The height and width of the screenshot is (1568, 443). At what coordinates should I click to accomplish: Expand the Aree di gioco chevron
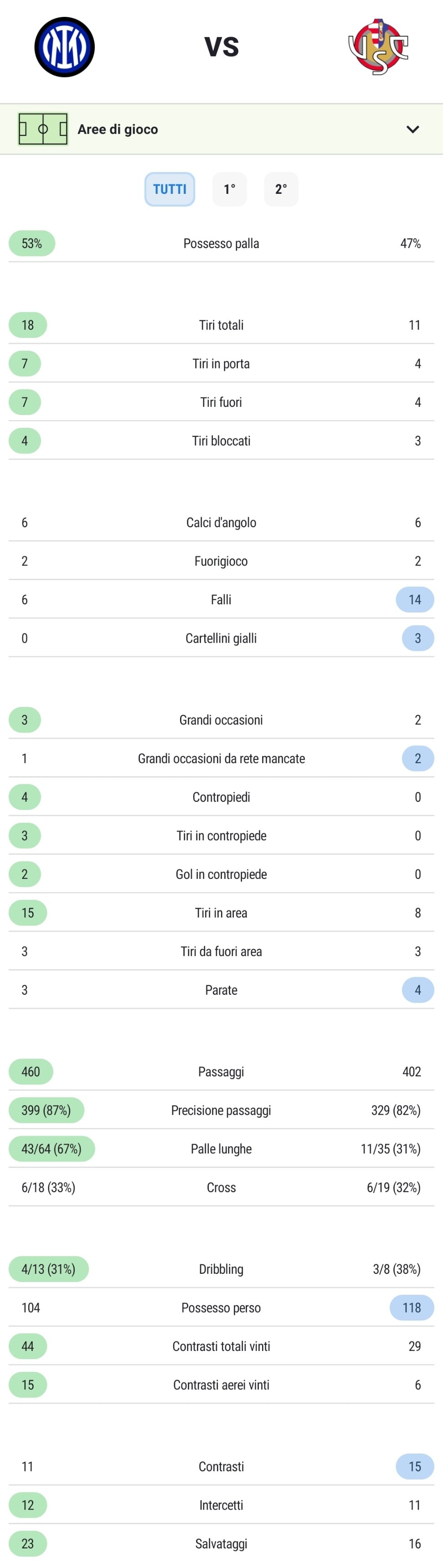click(412, 129)
